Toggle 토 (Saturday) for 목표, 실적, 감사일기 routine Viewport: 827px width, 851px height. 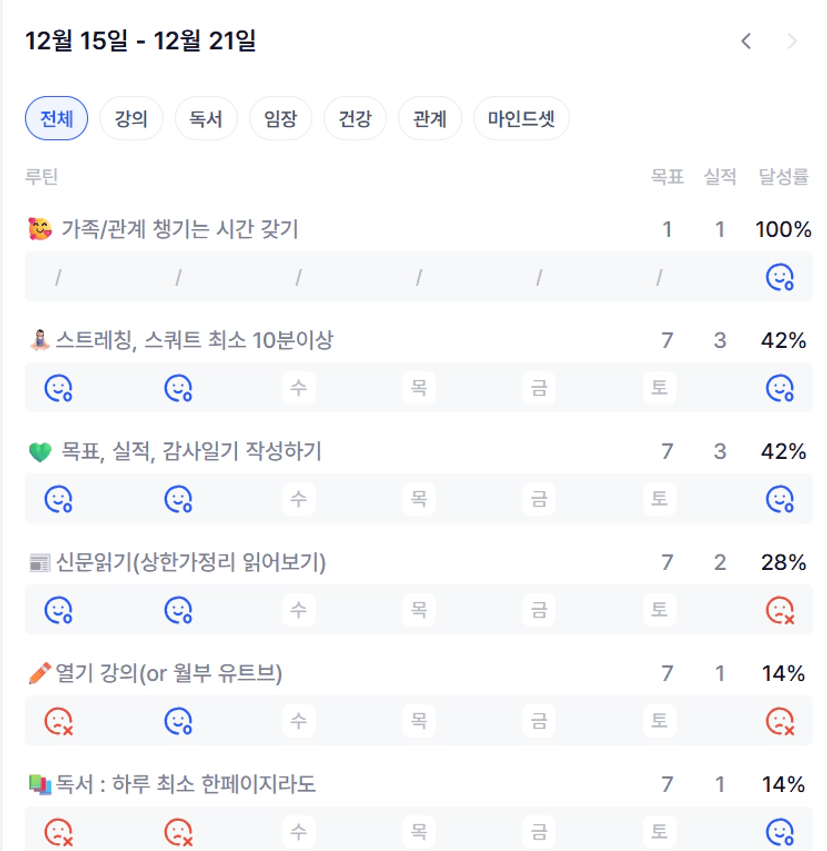click(659, 498)
